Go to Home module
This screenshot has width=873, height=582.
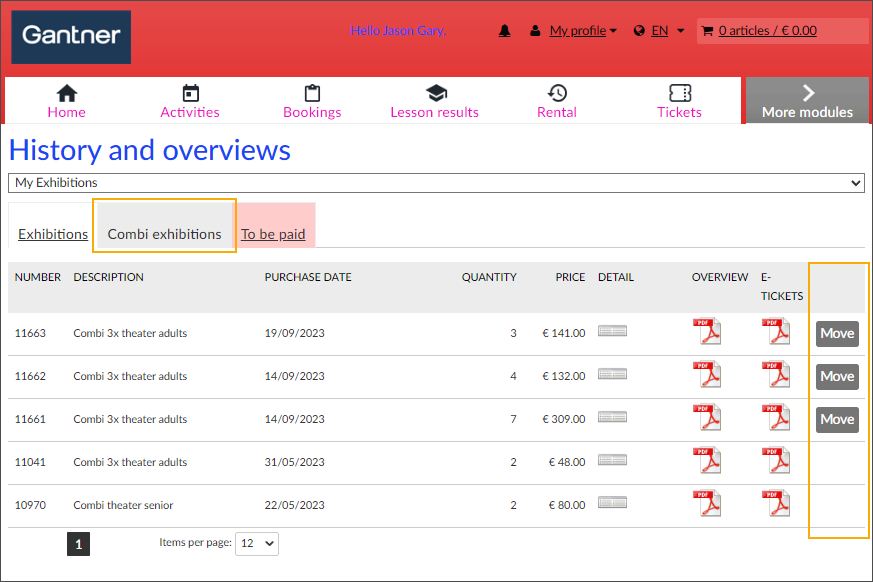pos(66,102)
